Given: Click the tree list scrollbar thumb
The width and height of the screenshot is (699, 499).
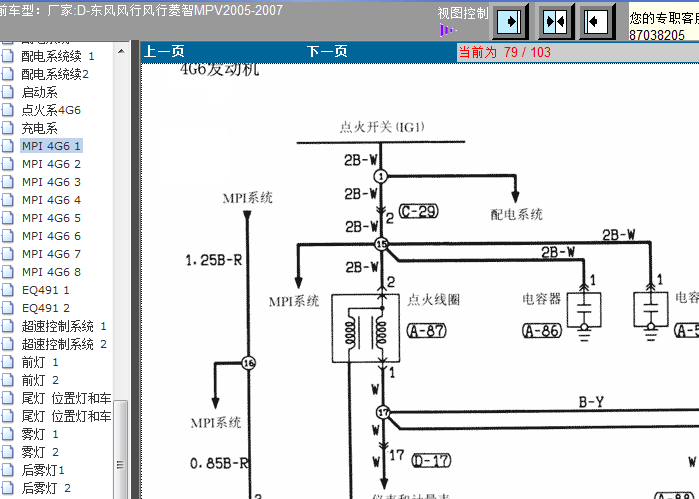Looking at the screenshot, I should [121, 450].
